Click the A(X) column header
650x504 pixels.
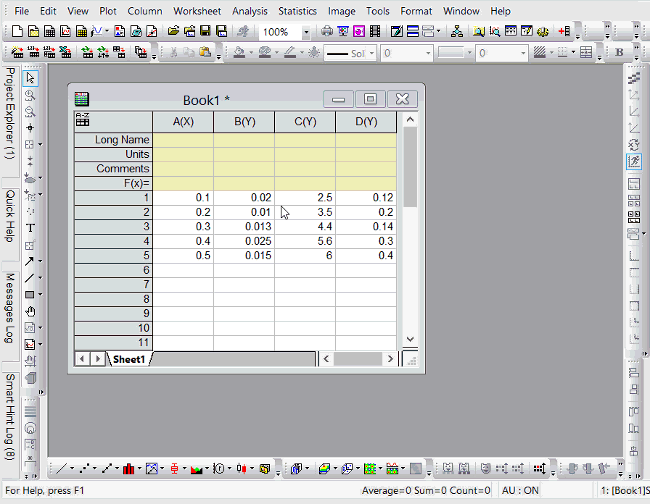tap(183, 122)
